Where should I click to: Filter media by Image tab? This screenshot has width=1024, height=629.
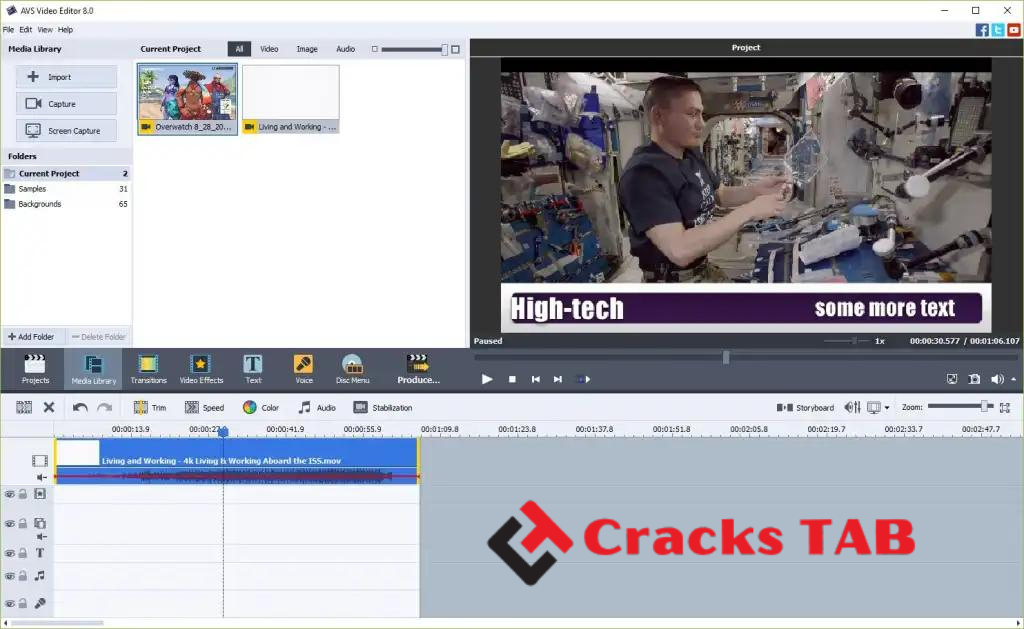pyautogui.click(x=307, y=49)
